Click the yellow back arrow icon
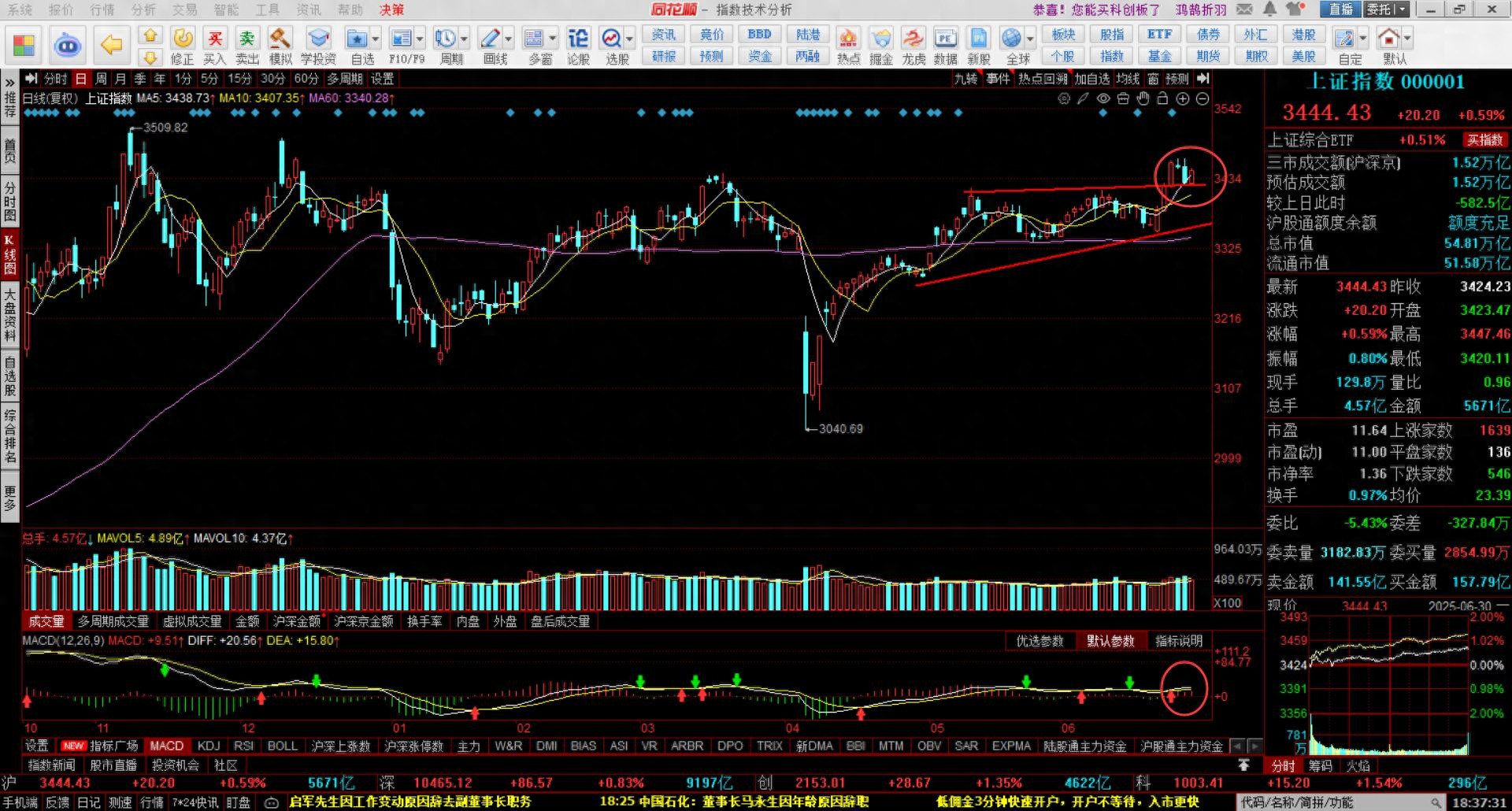The height and width of the screenshot is (811, 1512). coord(111,45)
